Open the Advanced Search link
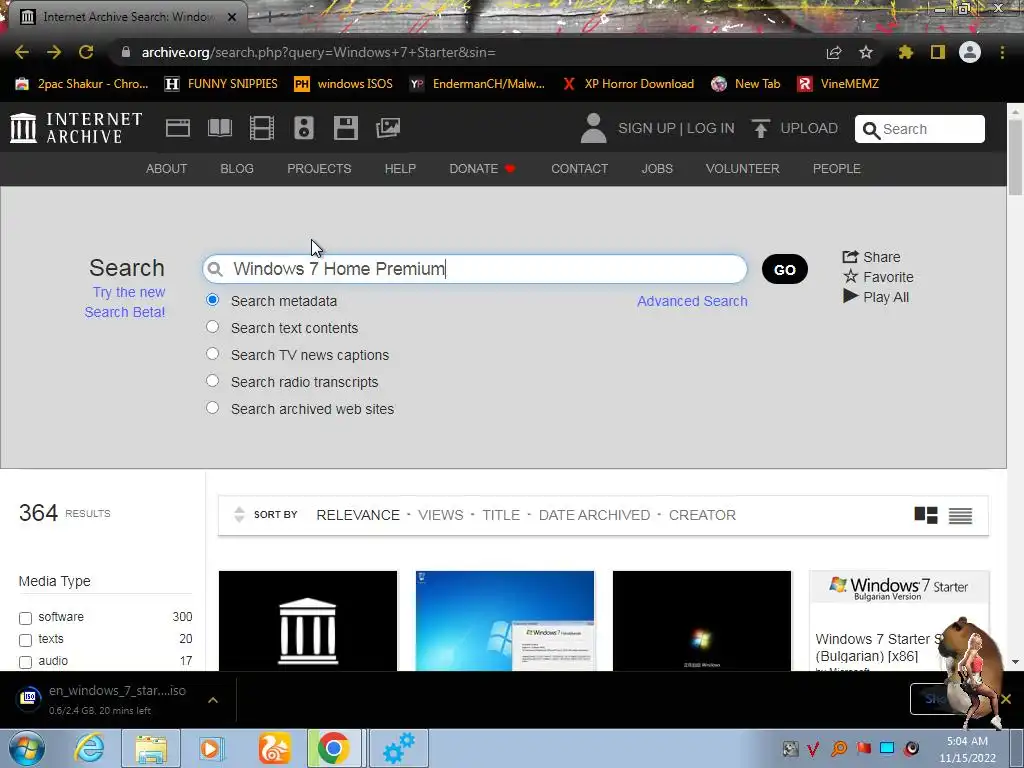The height and width of the screenshot is (768, 1024). tap(692, 301)
